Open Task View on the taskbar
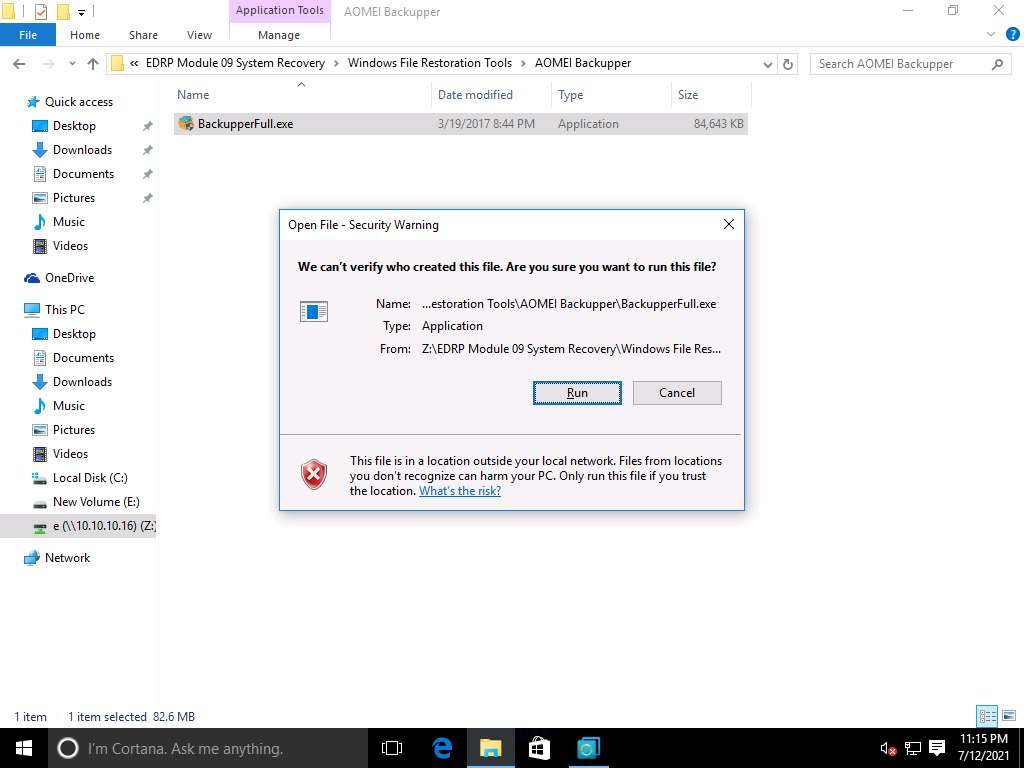 point(392,748)
